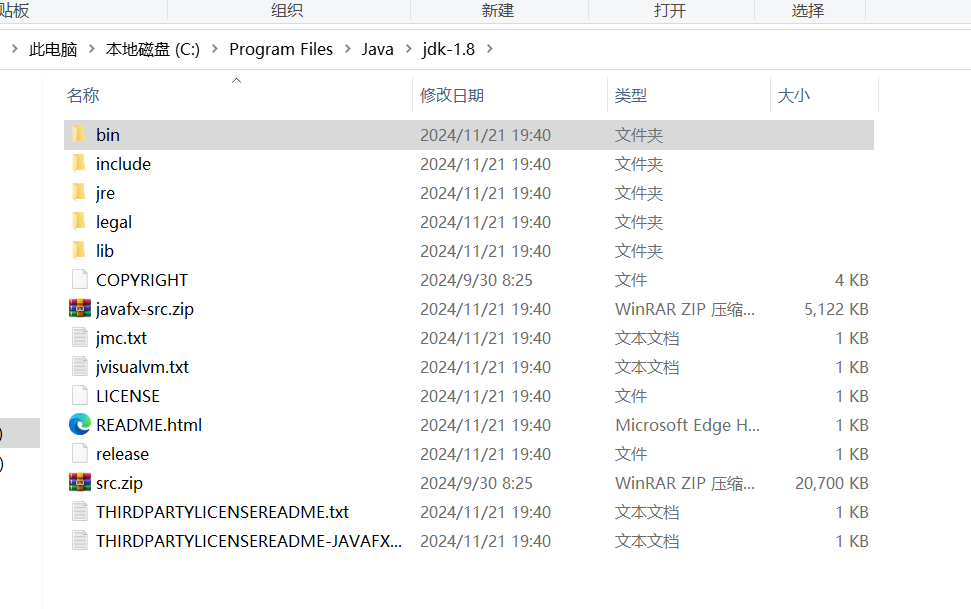Sort by 修改日期 column header
Viewport: 971px width, 609px height.
tap(452, 95)
